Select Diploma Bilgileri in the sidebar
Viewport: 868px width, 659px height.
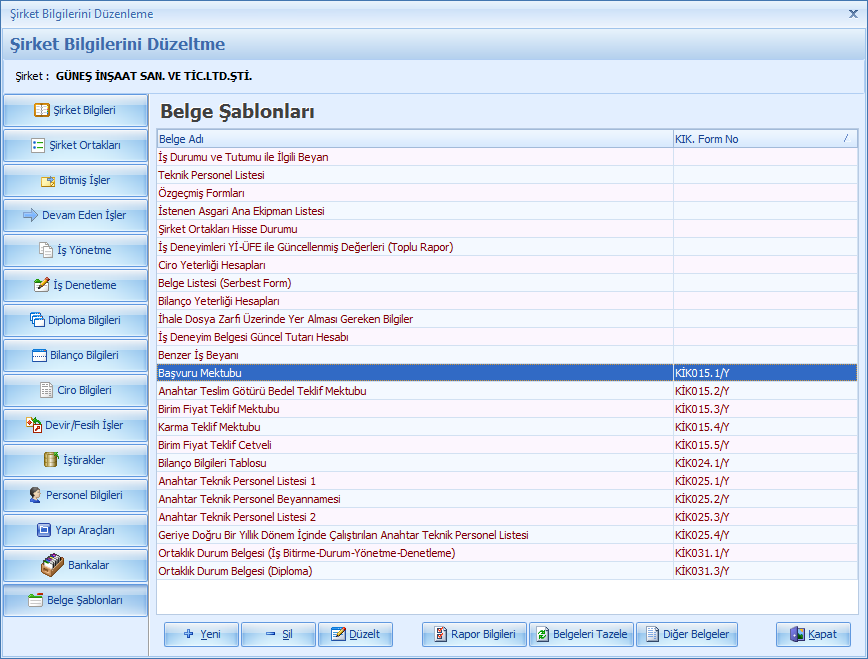click(x=75, y=320)
